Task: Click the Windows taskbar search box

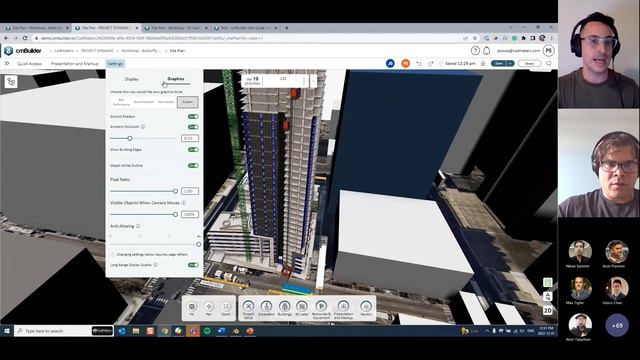Action: tap(53, 331)
